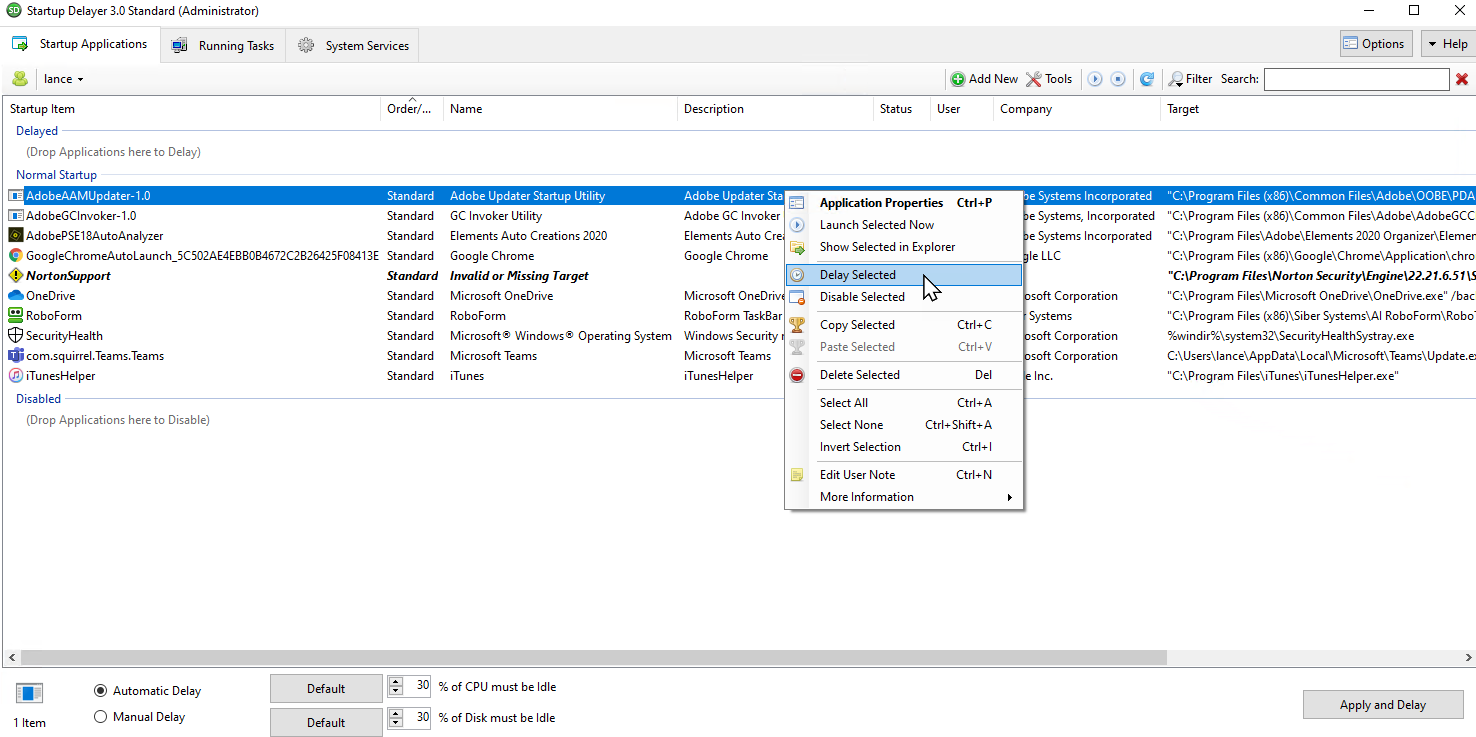The width and height of the screenshot is (1476, 737).
Task: Click the Apply and Delay button
Action: (1382, 705)
